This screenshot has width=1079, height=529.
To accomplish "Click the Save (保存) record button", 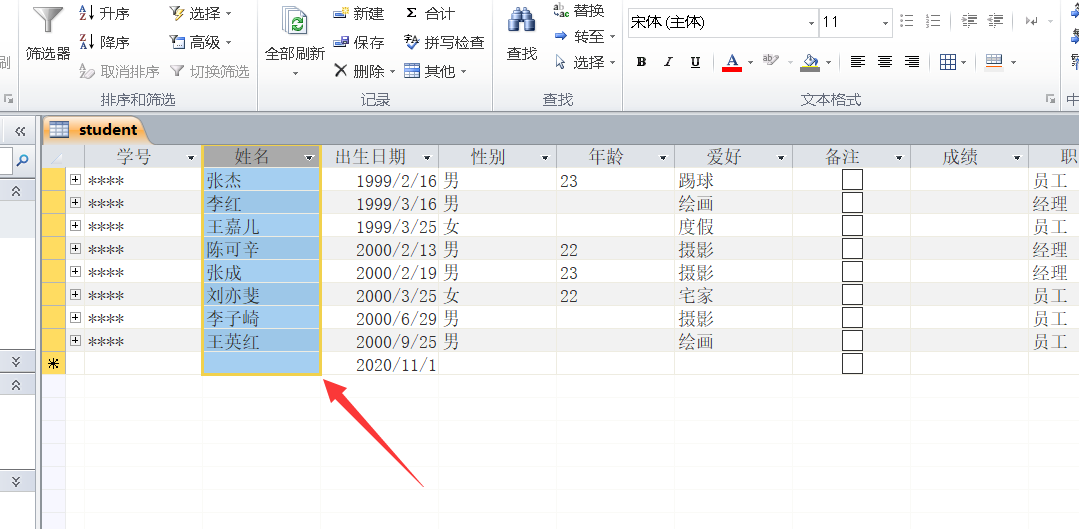I will click(x=358, y=42).
